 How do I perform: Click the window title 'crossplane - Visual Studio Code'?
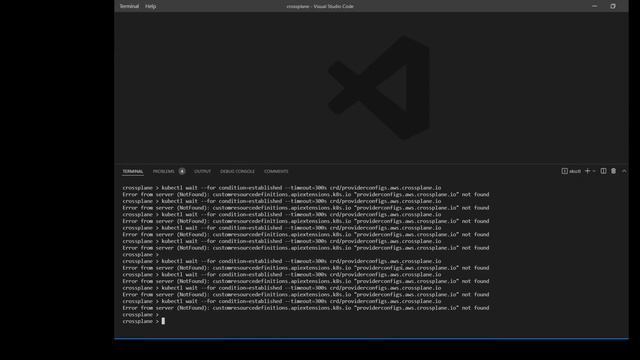(320, 6)
